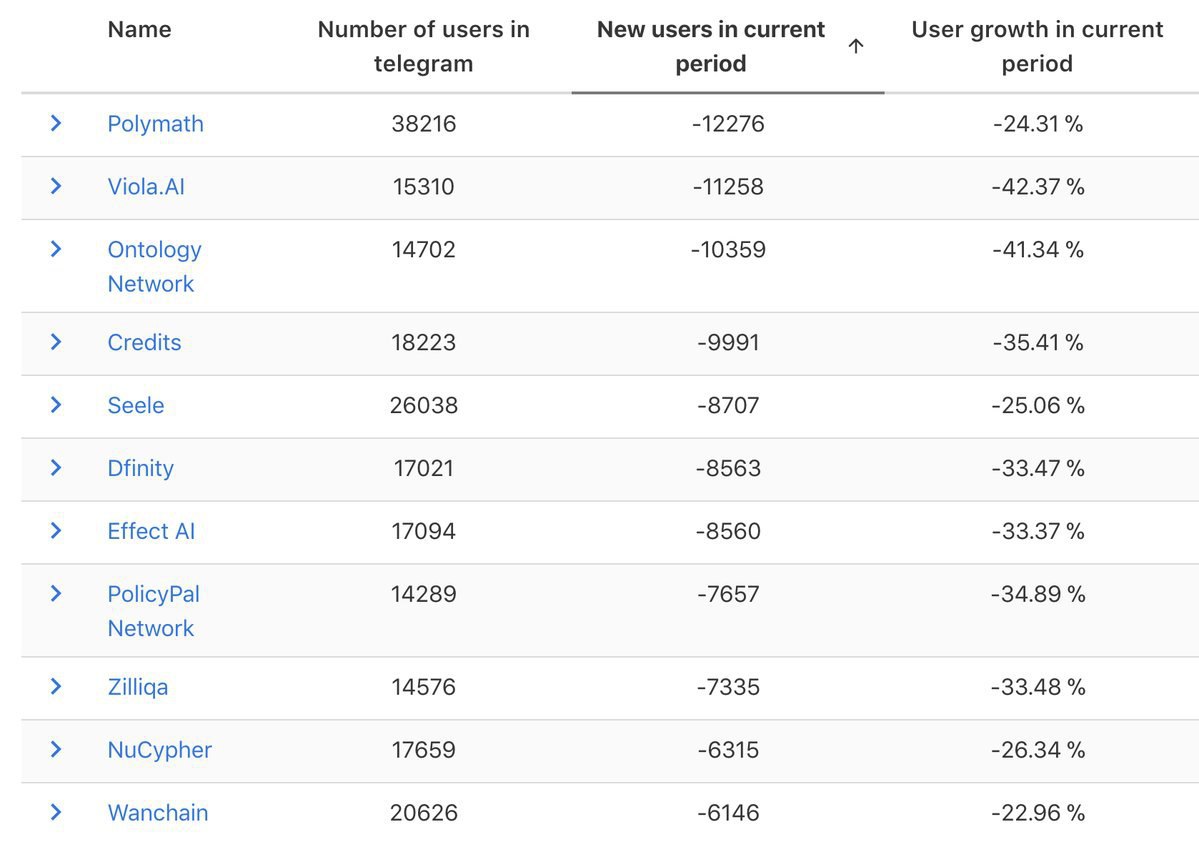Click the sort ascending arrow icon
This screenshot has width=1199, height=842.
pyautogui.click(x=856, y=46)
